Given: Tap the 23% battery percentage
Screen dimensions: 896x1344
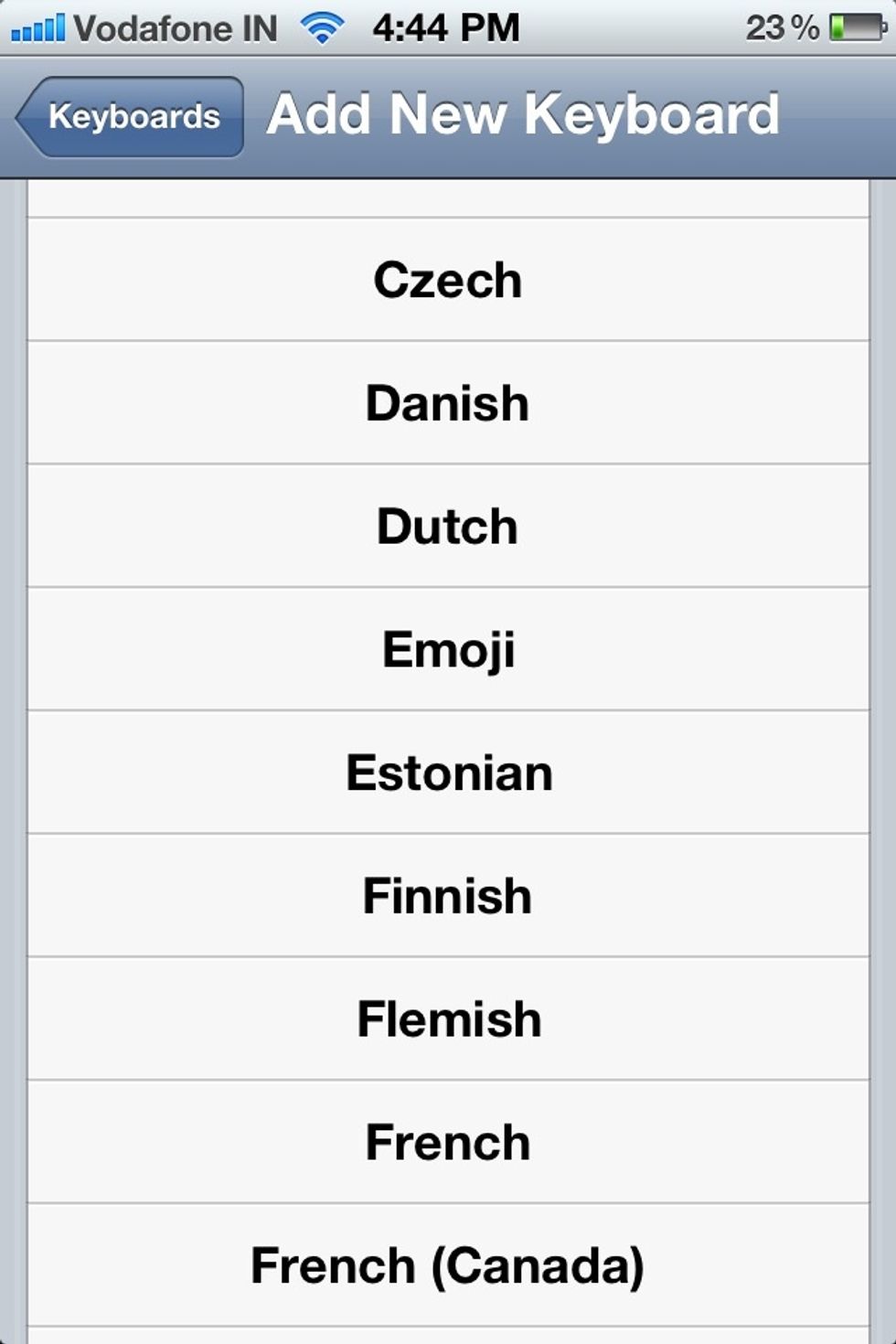Looking at the screenshot, I should (782, 28).
